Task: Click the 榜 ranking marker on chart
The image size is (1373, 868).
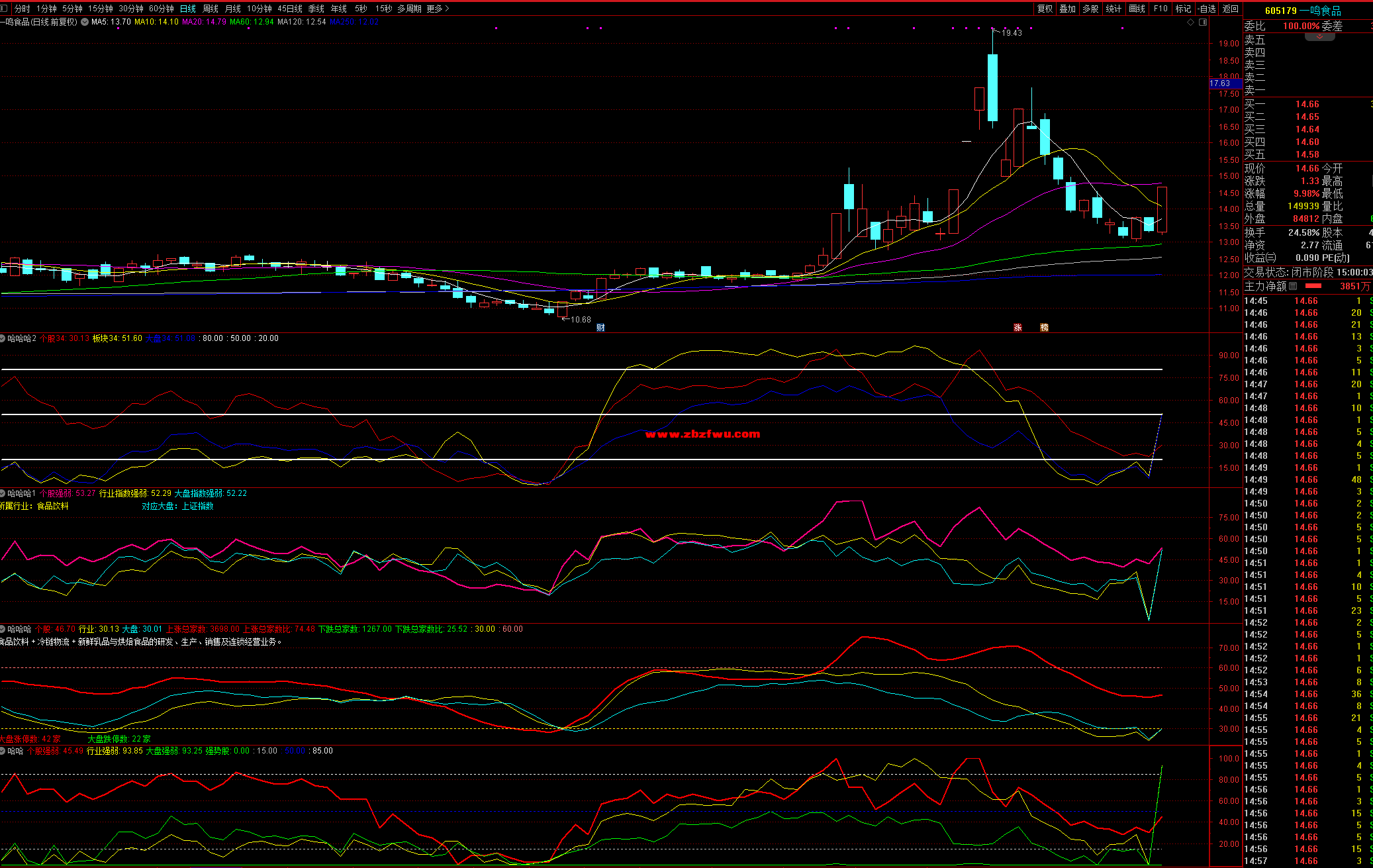Action: [x=1044, y=327]
